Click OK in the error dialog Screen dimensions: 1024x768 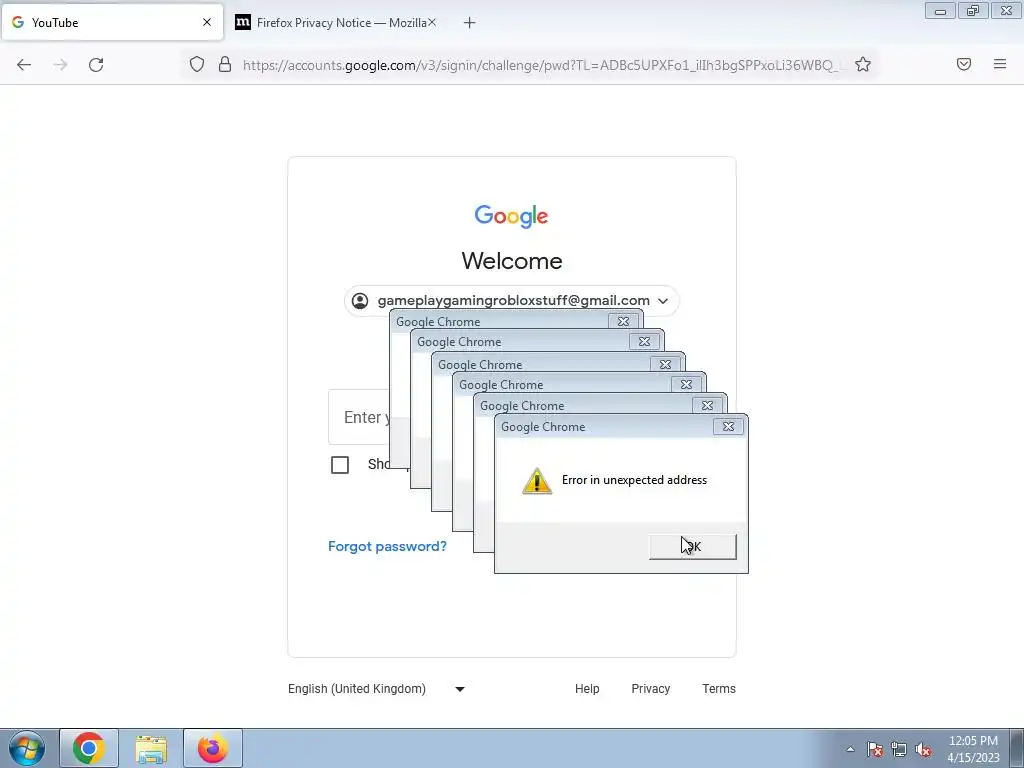(x=693, y=547)
